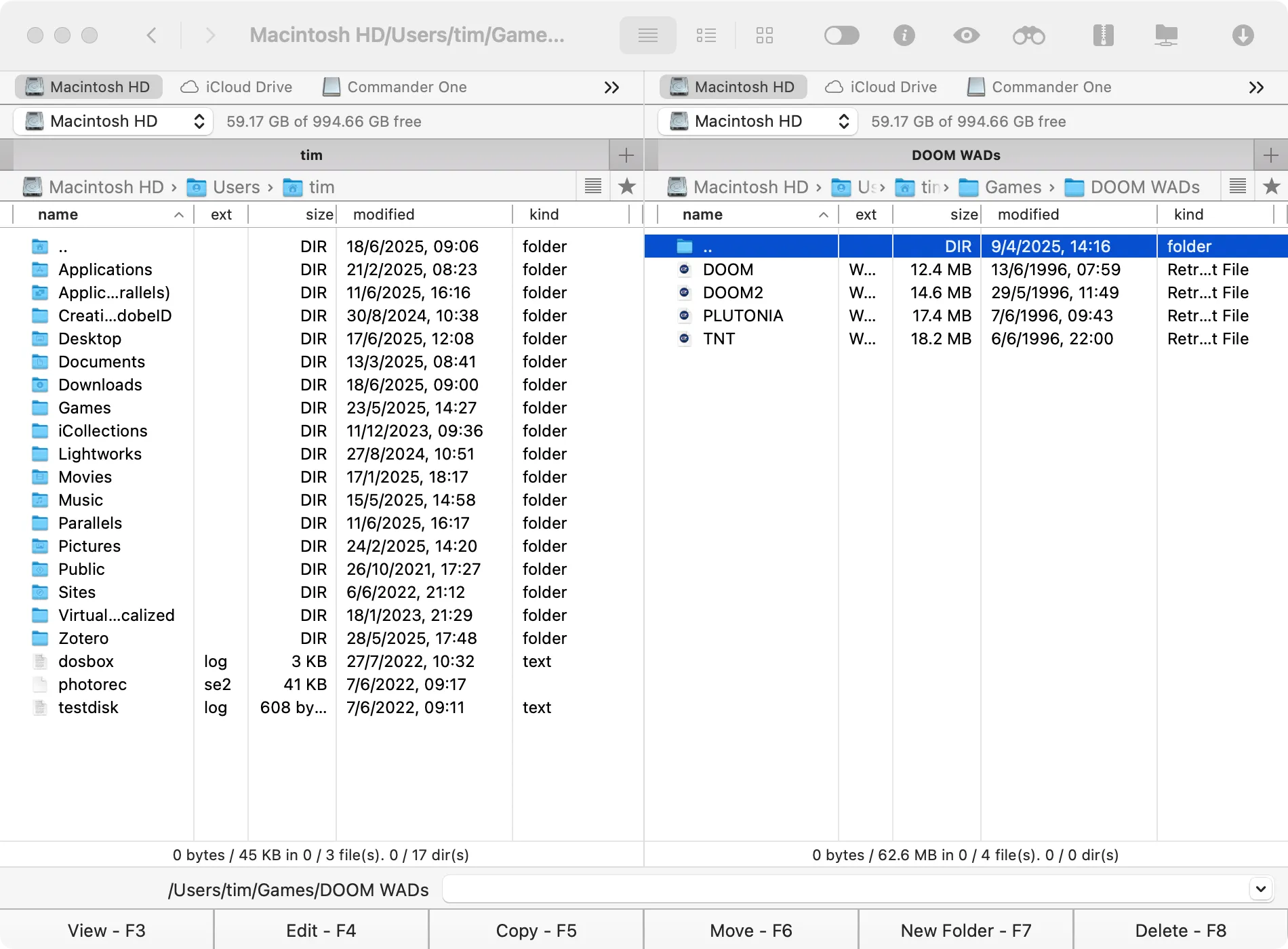This screenshot has height=949, width=1288.
Task: Click the Copy - F5 button
Action: 536,929
